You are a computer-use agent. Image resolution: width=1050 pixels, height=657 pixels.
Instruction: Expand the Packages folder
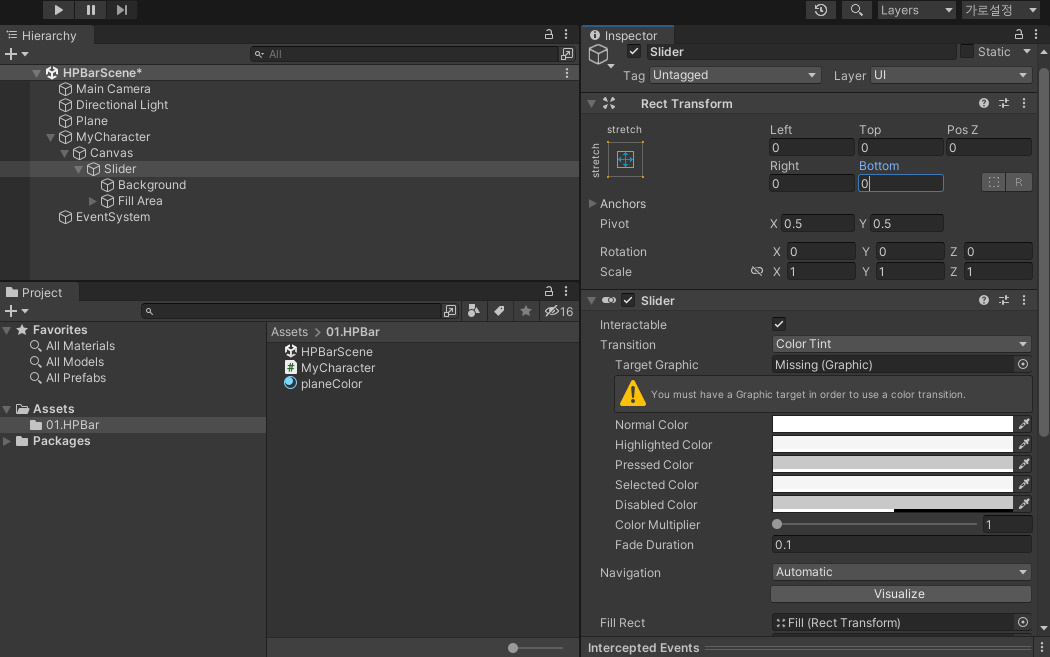(x=7, y=441)
